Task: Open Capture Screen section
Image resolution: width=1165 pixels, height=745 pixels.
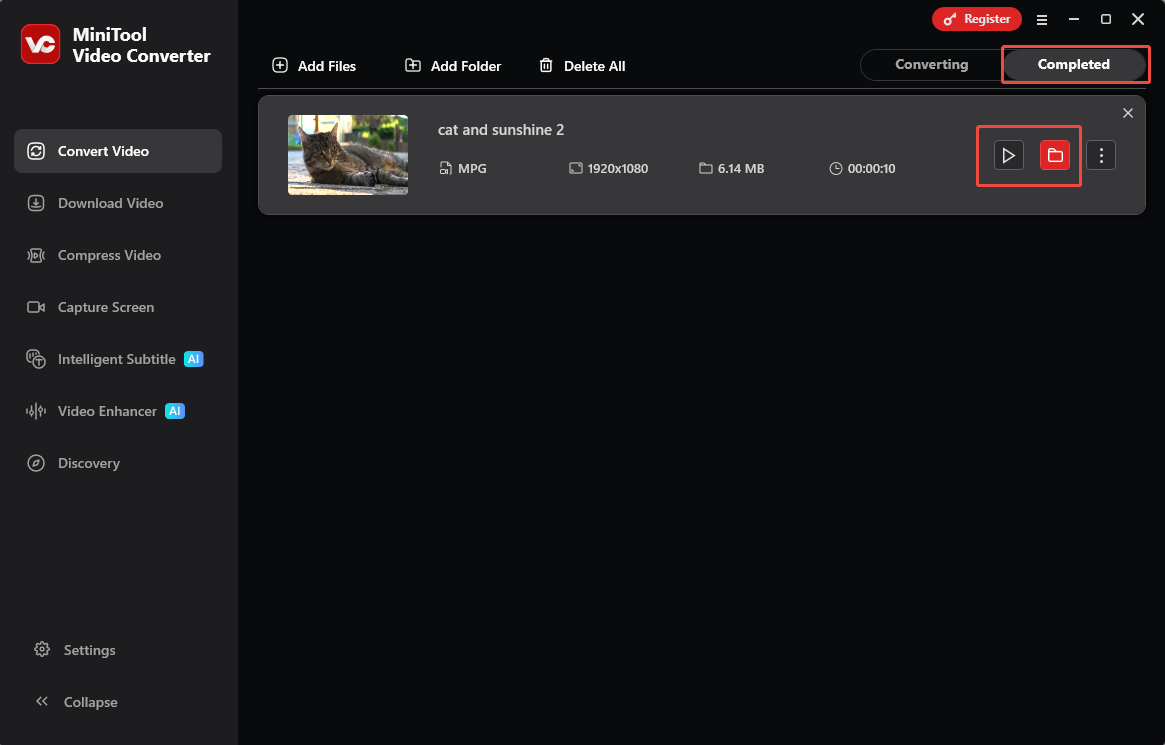Action: [x=117, y=307]
